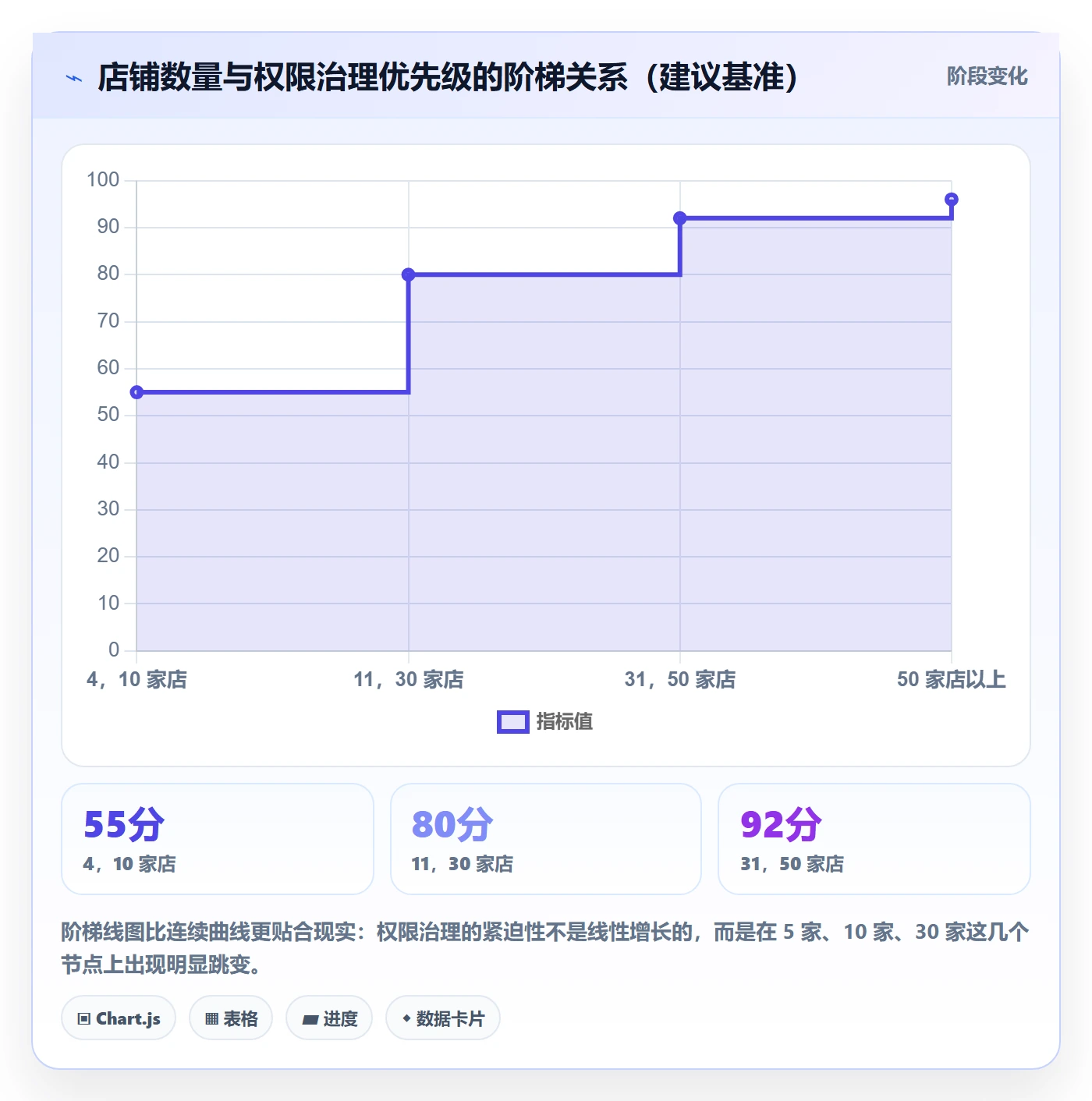Click the y-axis value 100

tap(103, 180)
